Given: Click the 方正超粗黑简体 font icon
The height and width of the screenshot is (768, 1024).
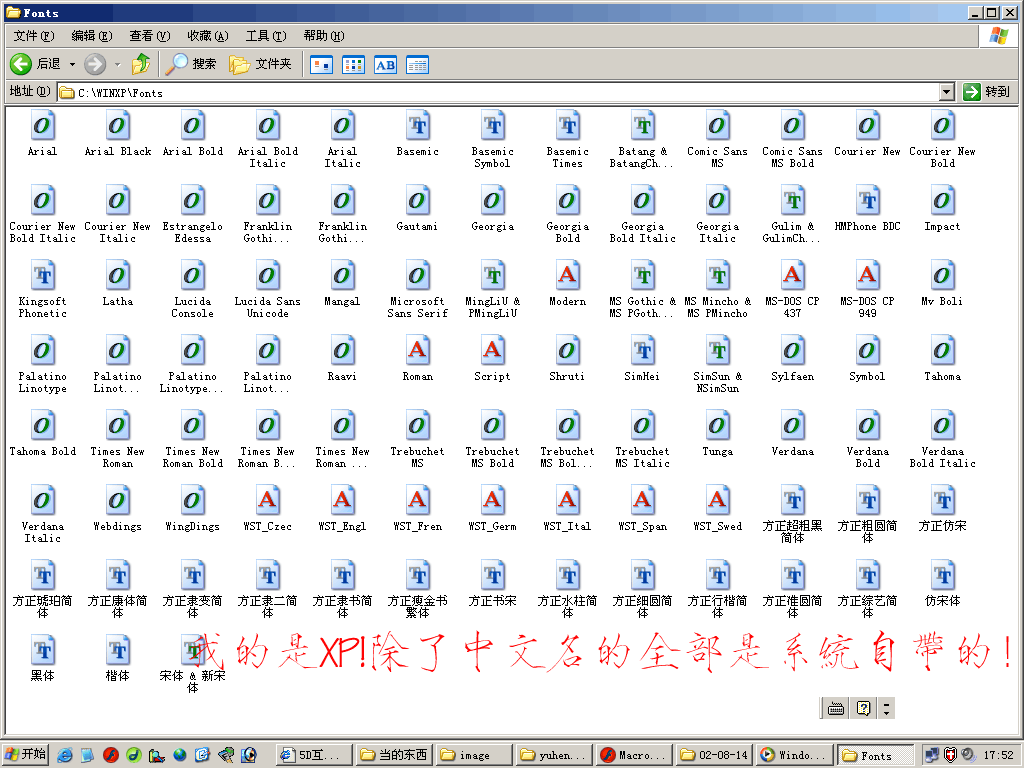Looking at the screenshot, I should (x=792, y=500).
